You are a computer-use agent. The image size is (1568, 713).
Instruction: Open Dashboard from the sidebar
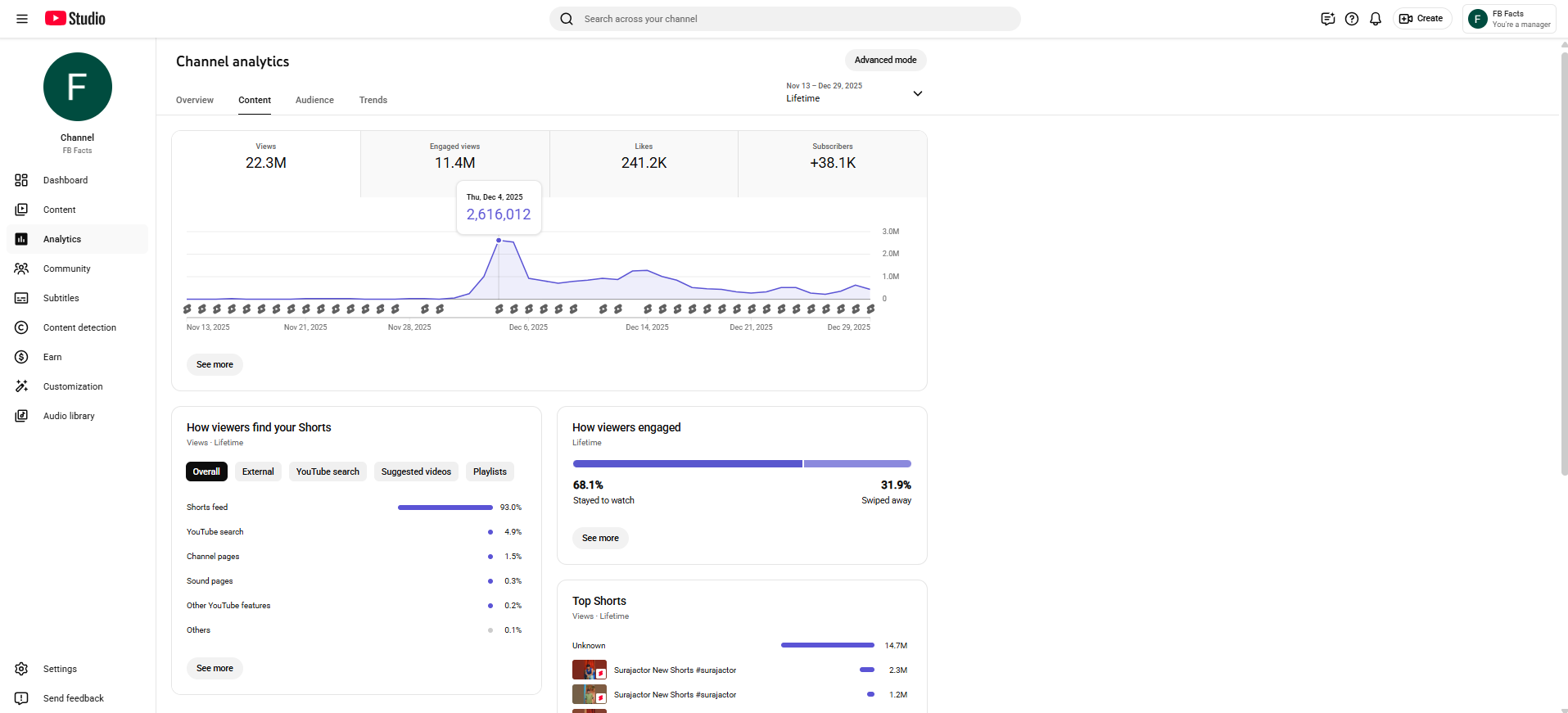66,180
